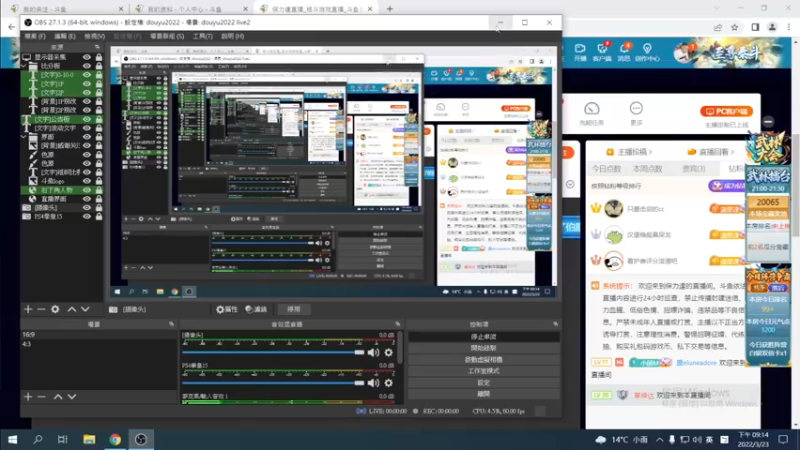Screen dimensions: 800x450
Task: Pop out the 場景 dock panel icon
Action: (x=171, y=324)
